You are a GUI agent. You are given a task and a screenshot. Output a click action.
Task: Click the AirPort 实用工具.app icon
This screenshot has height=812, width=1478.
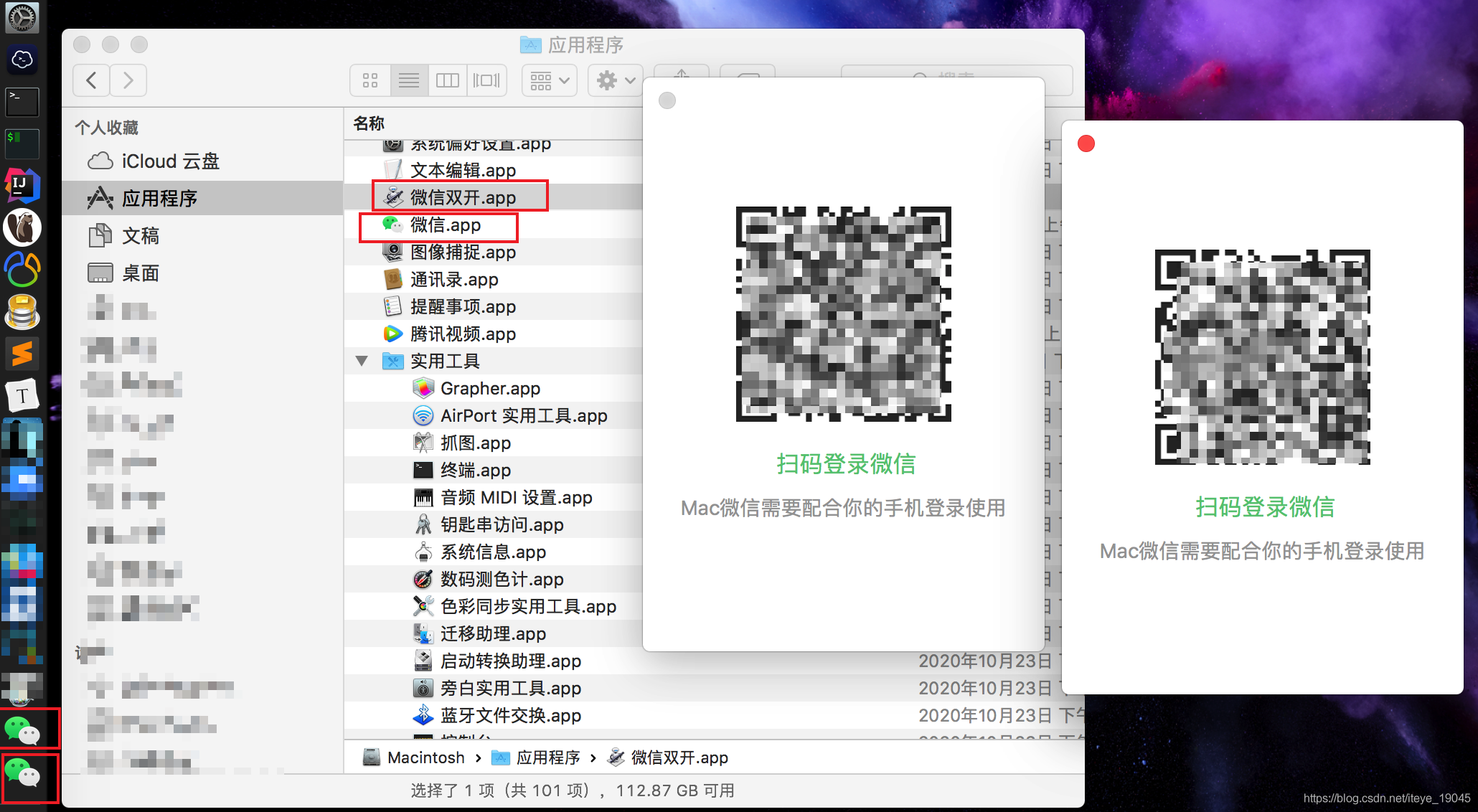pyautogui.click(x=423, y=415)
